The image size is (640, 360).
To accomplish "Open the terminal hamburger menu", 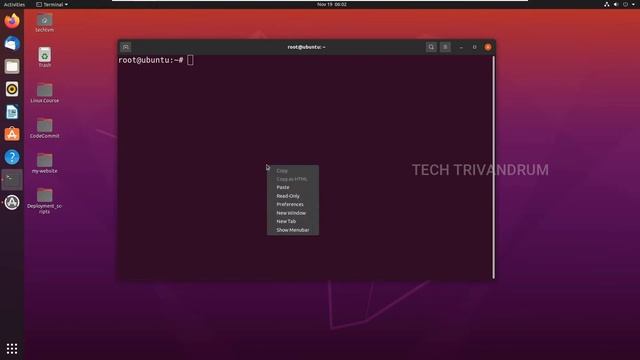I will click(x=445, y=47).
